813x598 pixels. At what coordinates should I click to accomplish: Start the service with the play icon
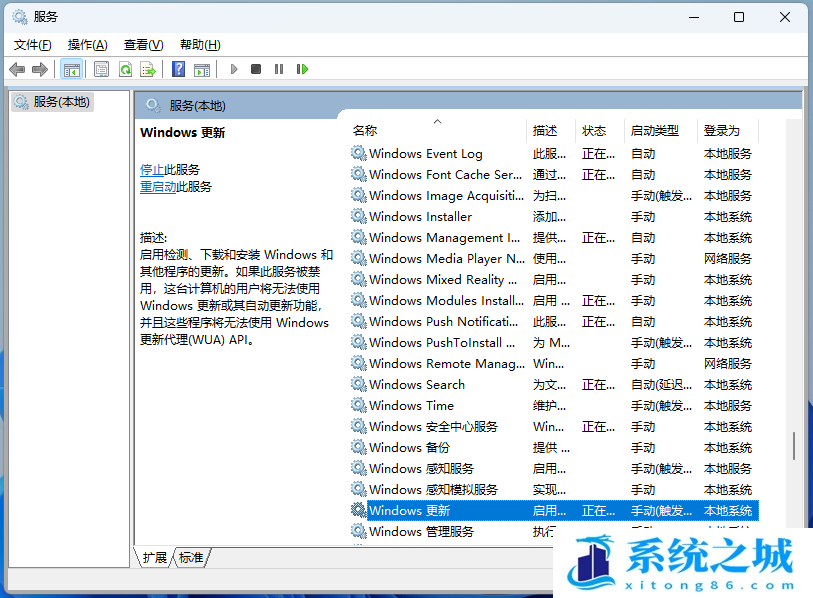pos(234,69)
